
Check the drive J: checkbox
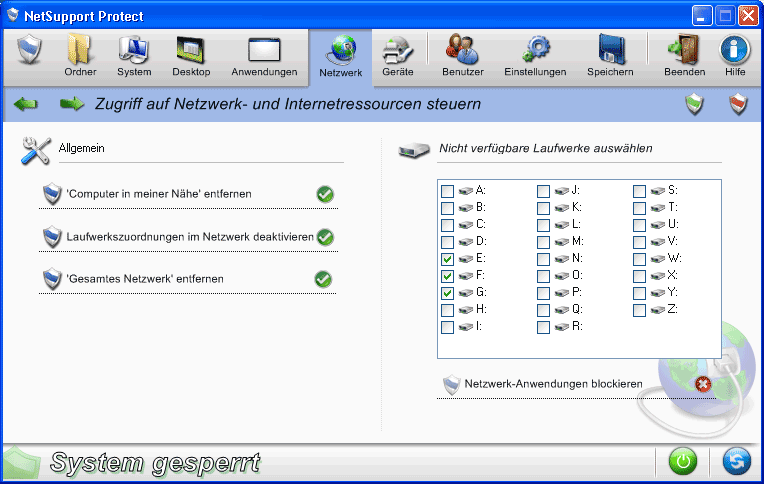click(x=543, y=191)
